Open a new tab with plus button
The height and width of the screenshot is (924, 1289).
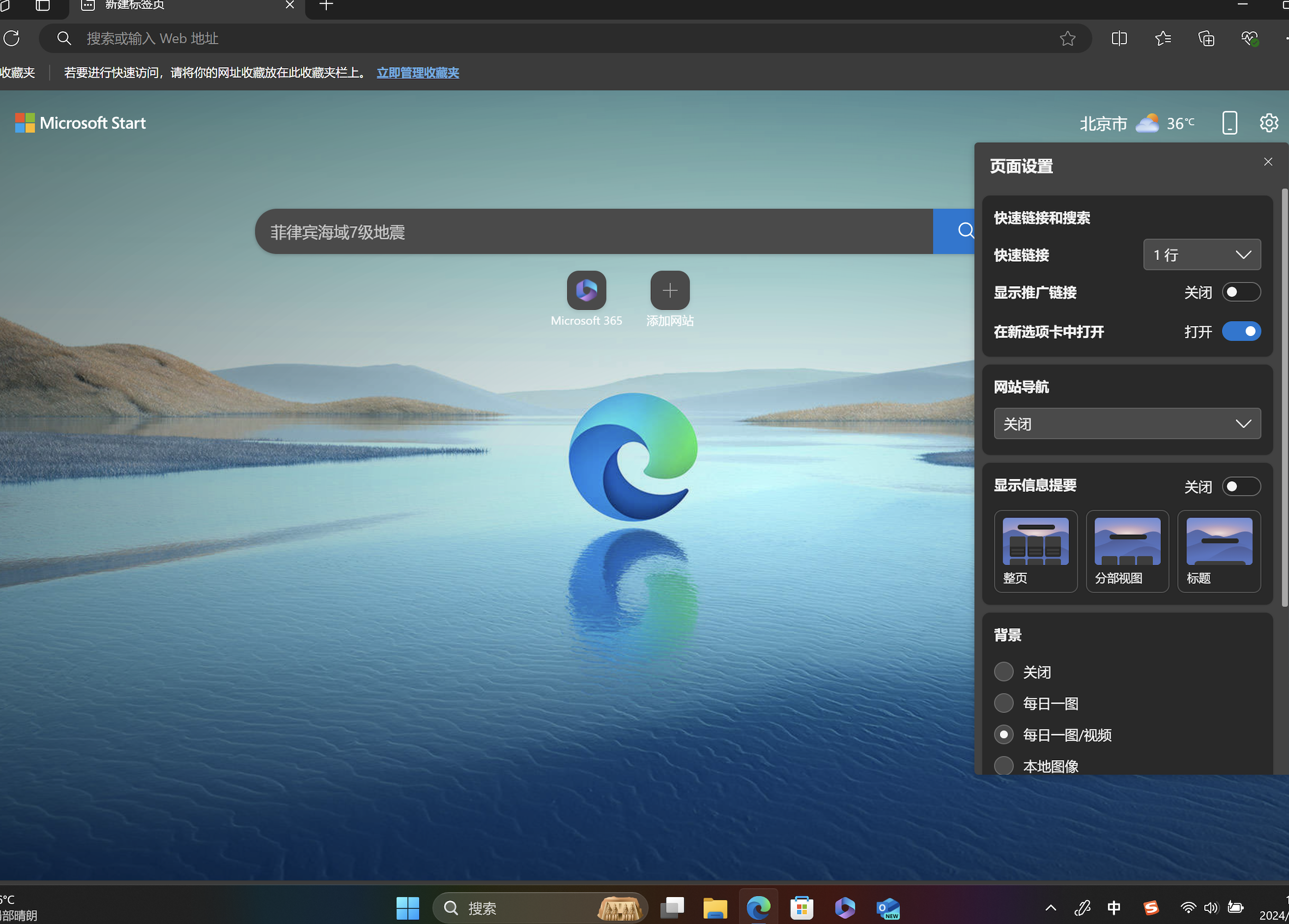coord(326,6)
